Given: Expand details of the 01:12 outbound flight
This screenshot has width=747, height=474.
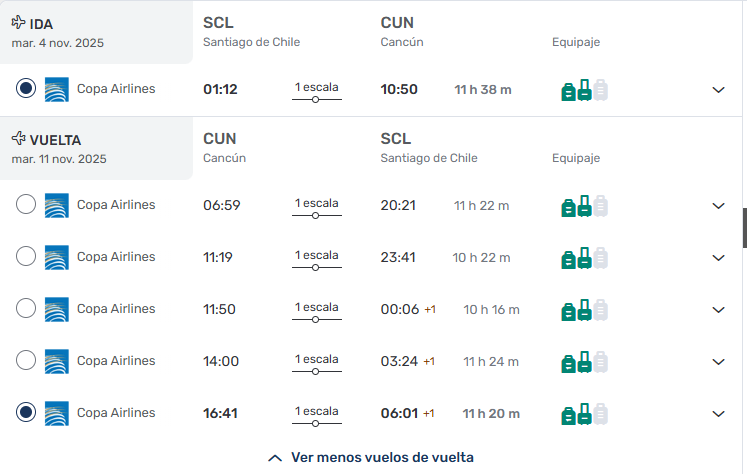Looking at the screenshot, I should (718, 90).
